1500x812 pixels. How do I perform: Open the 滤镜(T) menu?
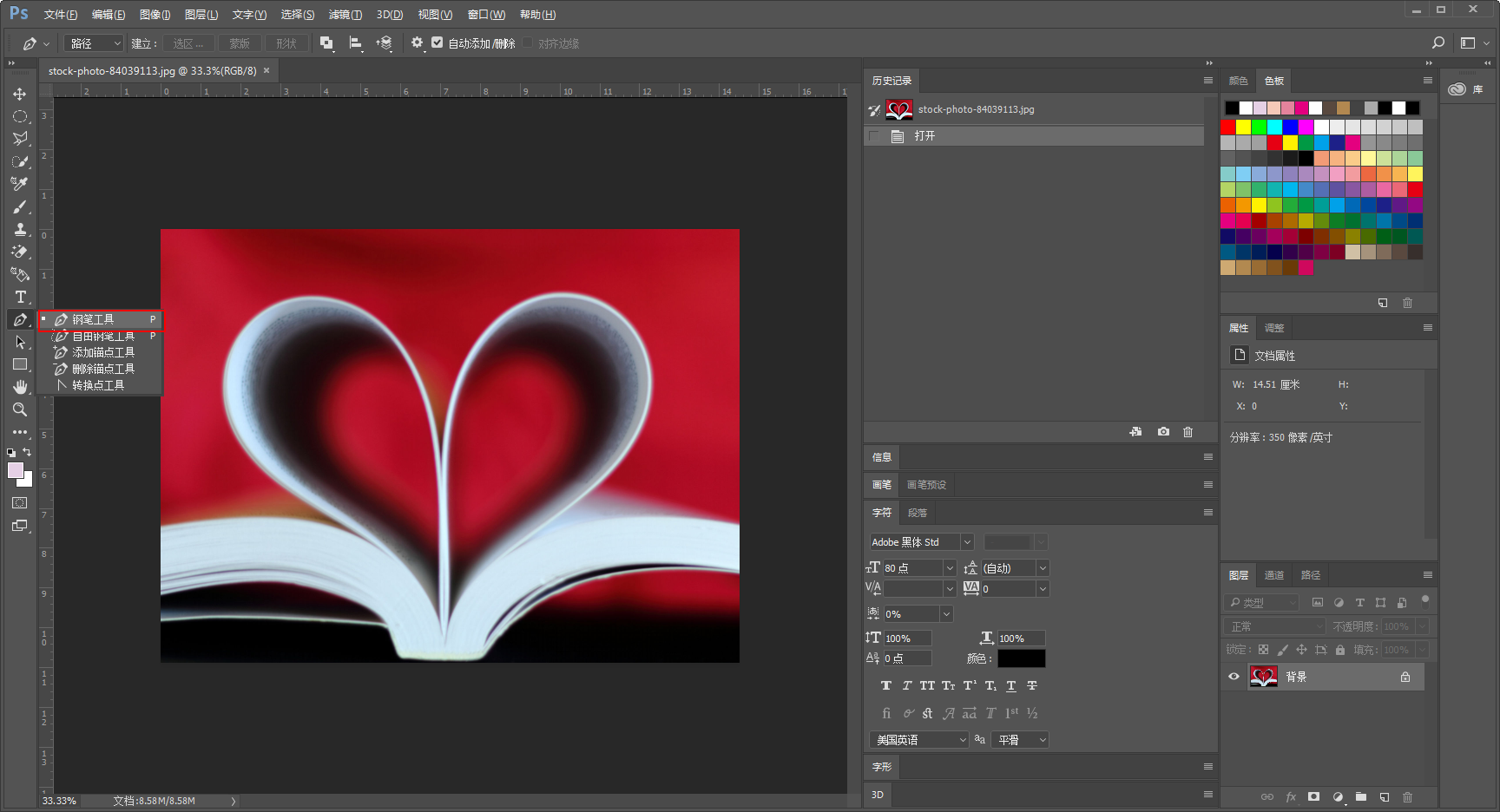[345, 15]
